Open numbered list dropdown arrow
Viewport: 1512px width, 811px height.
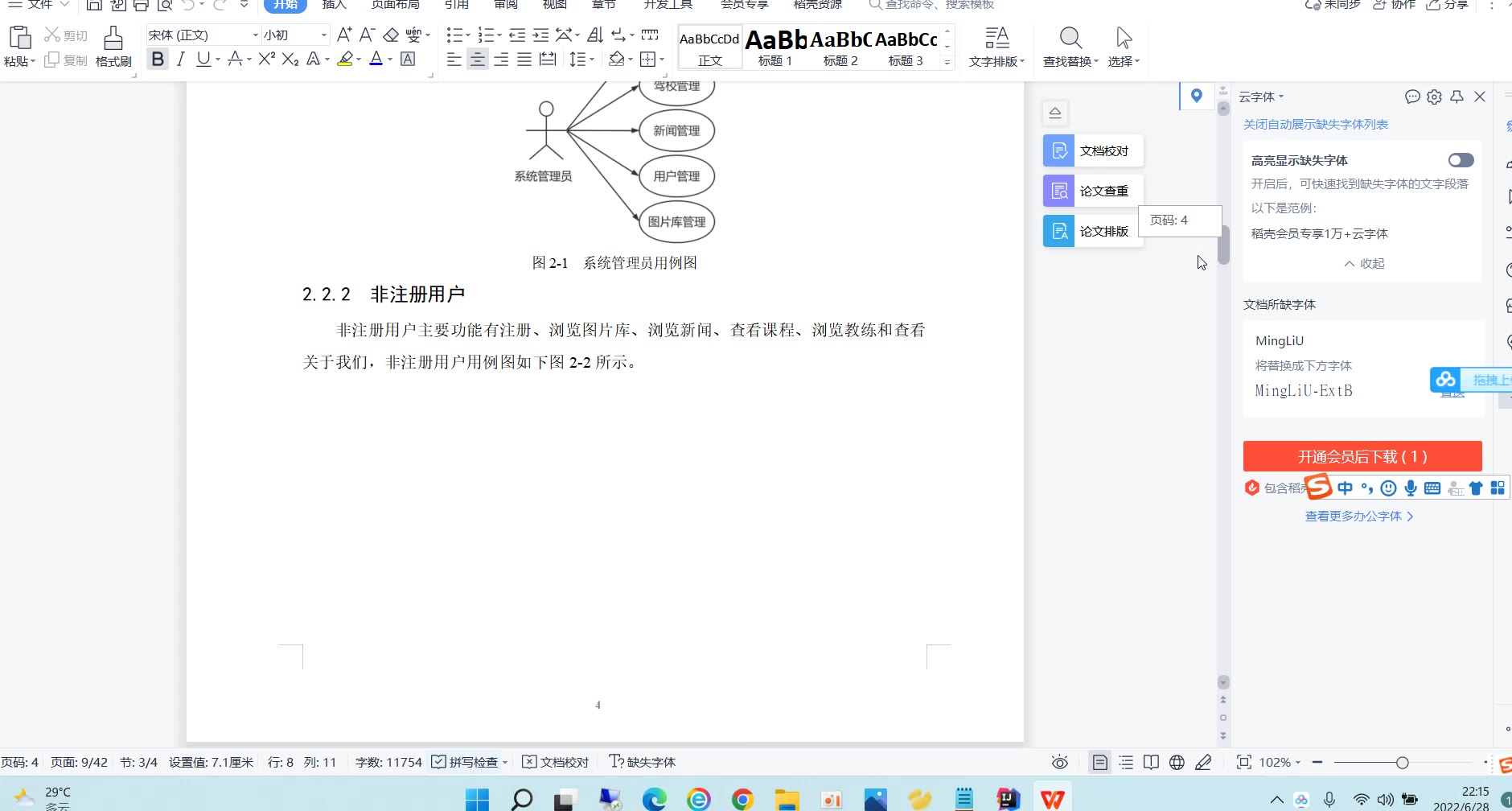click(x=499, y=35)
